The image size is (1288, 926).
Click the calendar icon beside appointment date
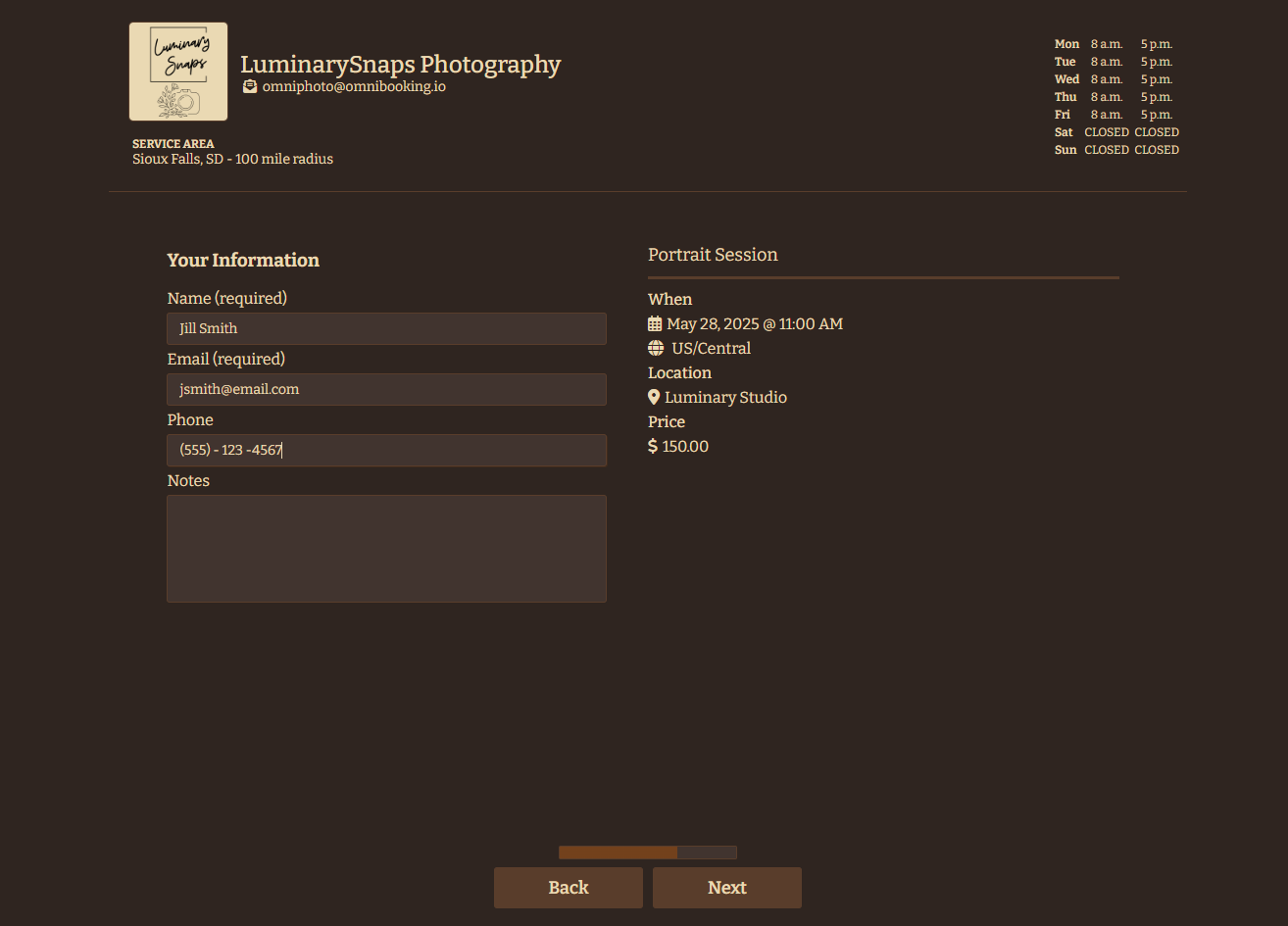click(x=655, y=323)
